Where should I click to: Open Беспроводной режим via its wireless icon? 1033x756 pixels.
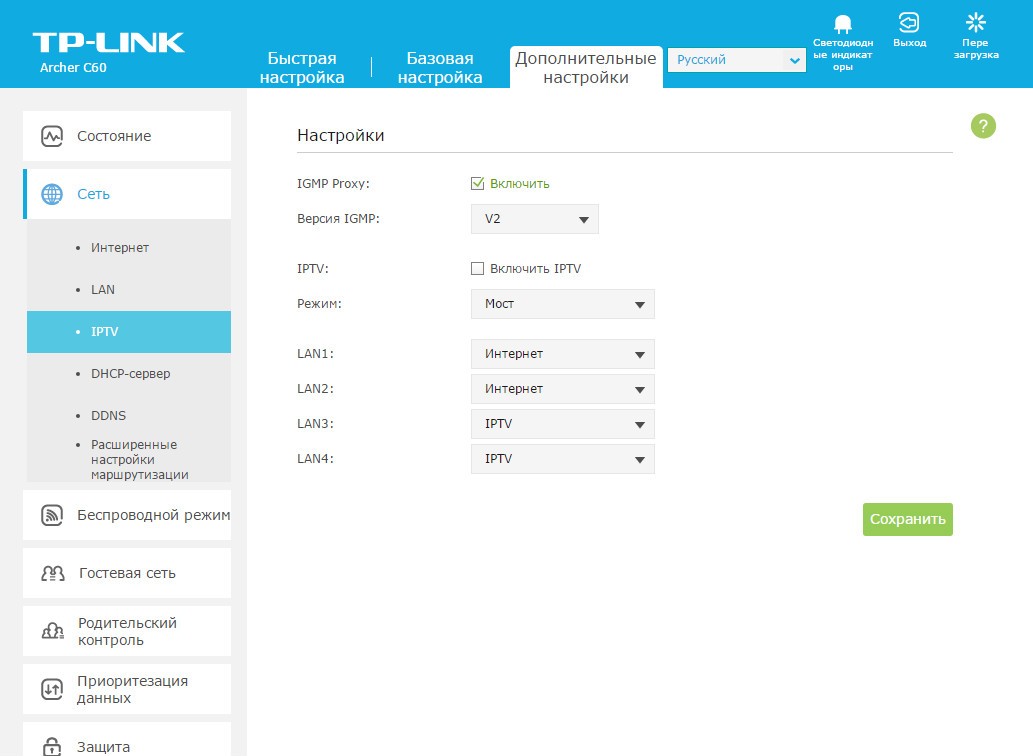click(52, 516)
